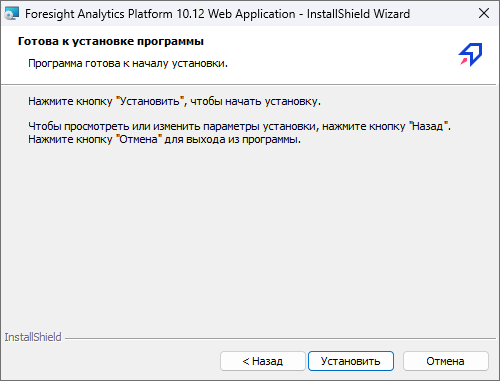Click the line about exiting with "Отмена"
500x381 pixels.
tap(164, 139)
